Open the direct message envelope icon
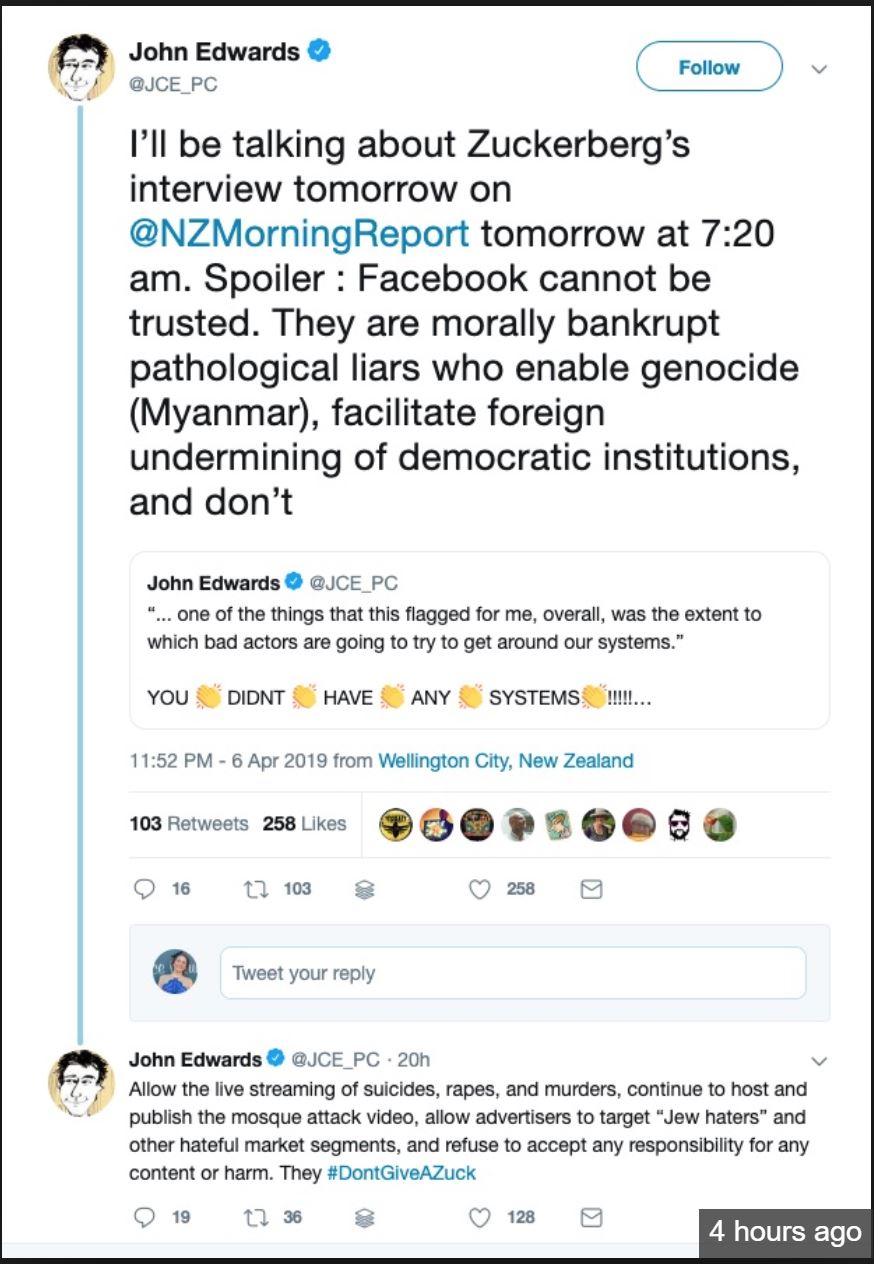 click(590, 888)
